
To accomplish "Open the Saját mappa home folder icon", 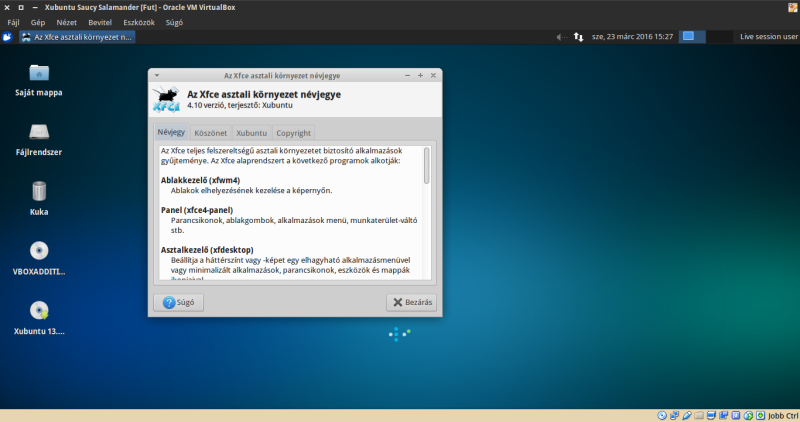I will (x=39, y=73).
